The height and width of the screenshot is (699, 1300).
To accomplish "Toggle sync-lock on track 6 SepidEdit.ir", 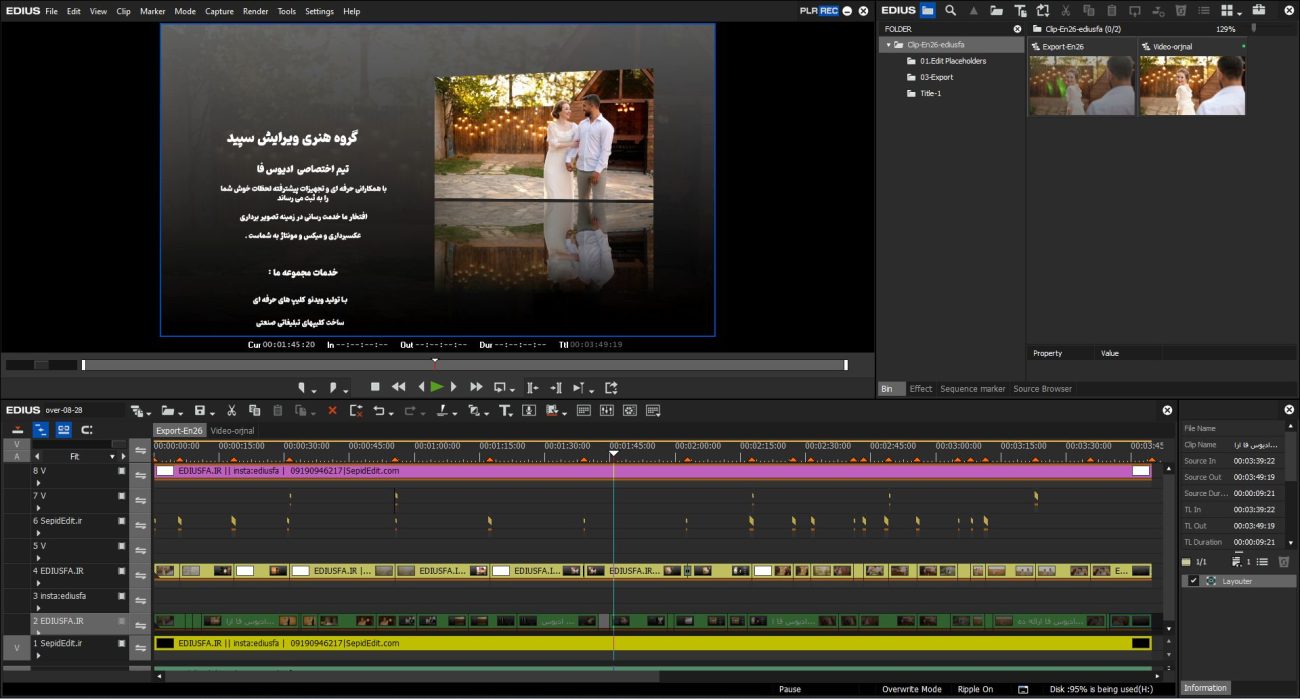I will click(140, 526).
